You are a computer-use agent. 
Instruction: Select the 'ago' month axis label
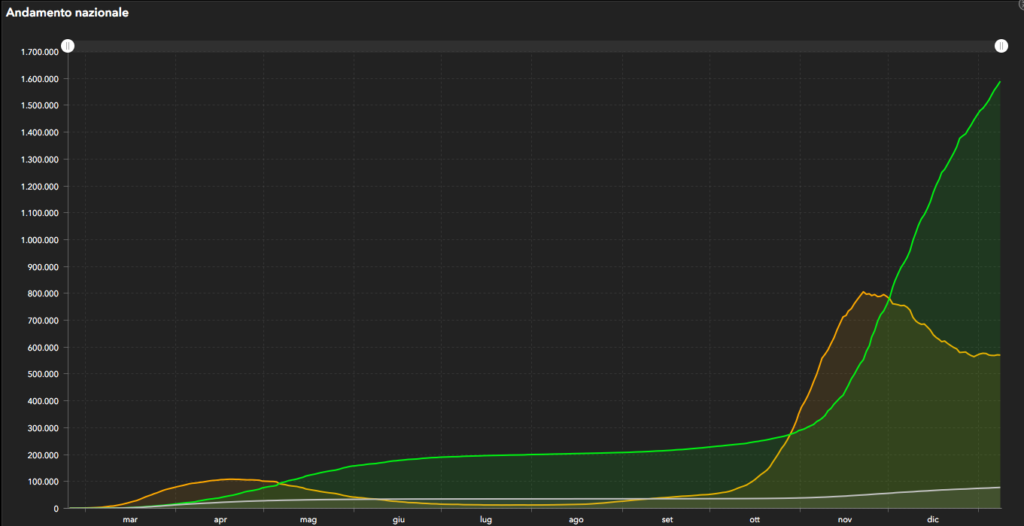click(x=576, y=519)
